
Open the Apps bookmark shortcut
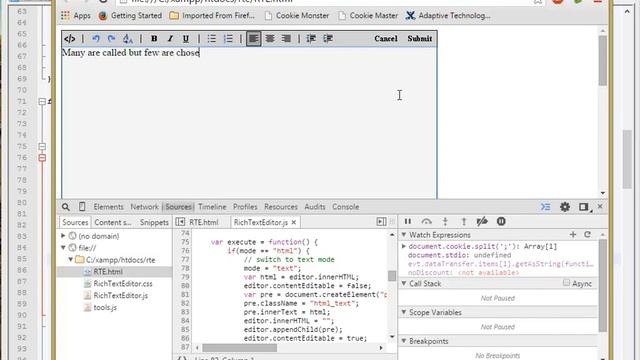tap(76, 16)
